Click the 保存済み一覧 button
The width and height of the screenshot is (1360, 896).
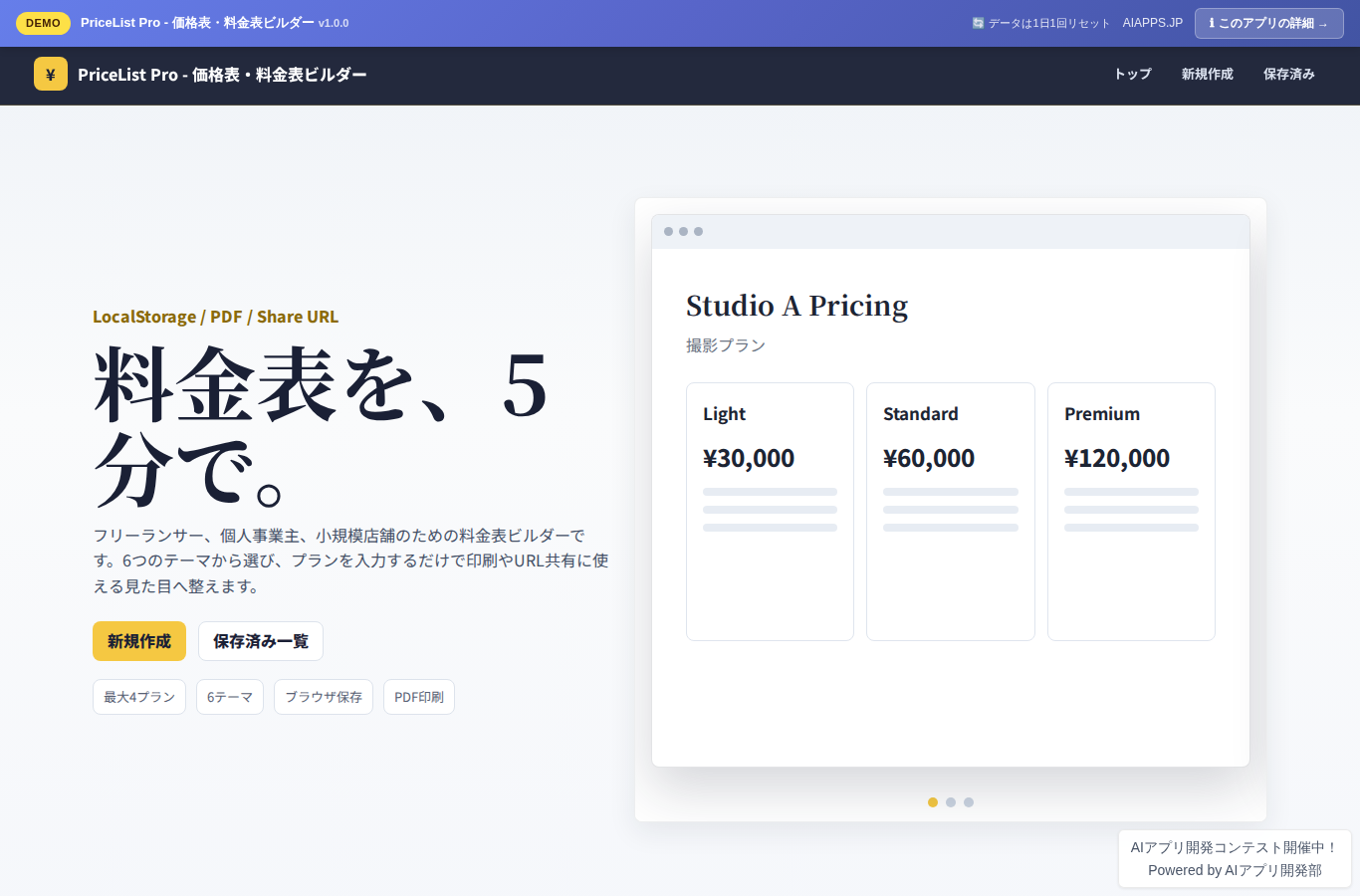[261, 641]
